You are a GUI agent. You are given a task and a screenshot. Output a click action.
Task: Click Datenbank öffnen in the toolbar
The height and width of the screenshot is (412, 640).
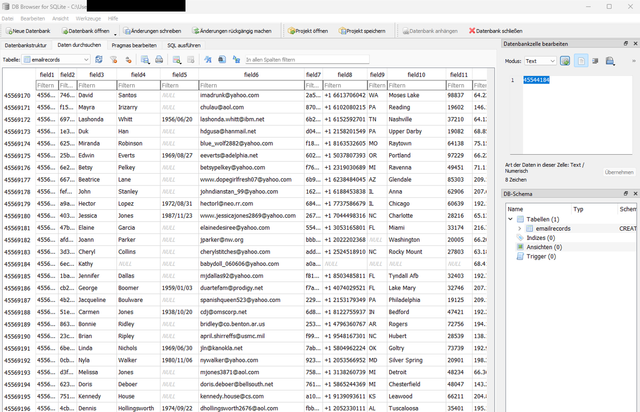coord(85,31)
